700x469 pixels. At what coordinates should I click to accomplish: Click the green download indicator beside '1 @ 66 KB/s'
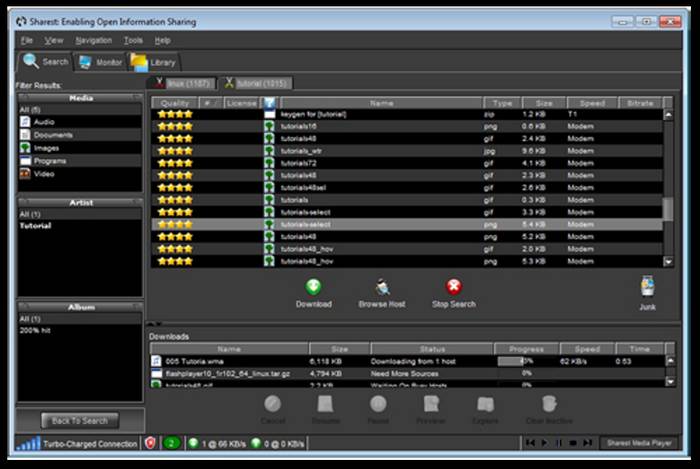pyautogui.click(x=193, y=443)
